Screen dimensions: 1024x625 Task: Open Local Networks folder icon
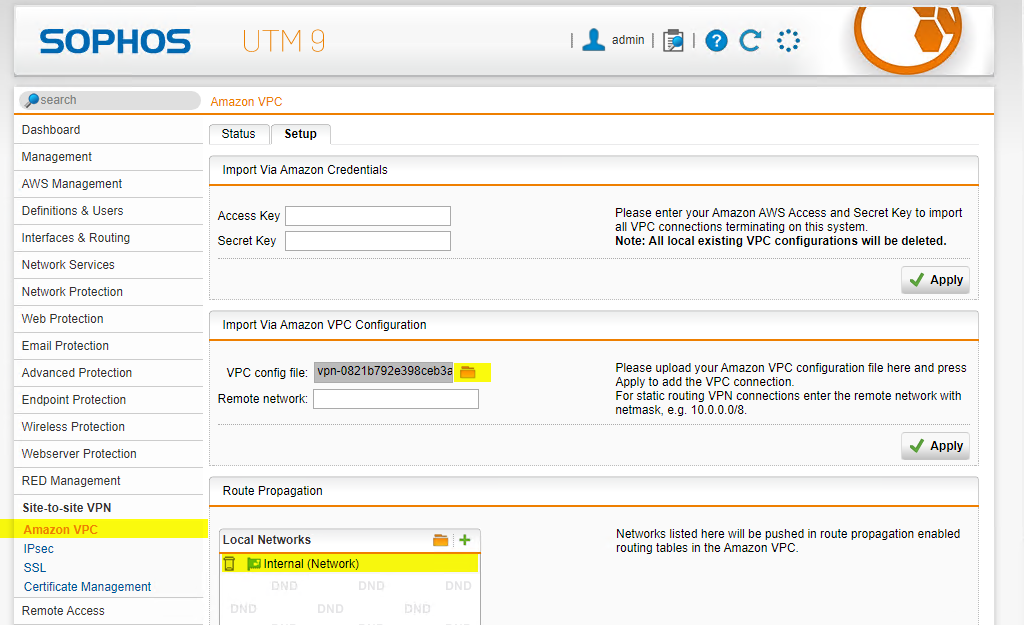tap(441, 540)
